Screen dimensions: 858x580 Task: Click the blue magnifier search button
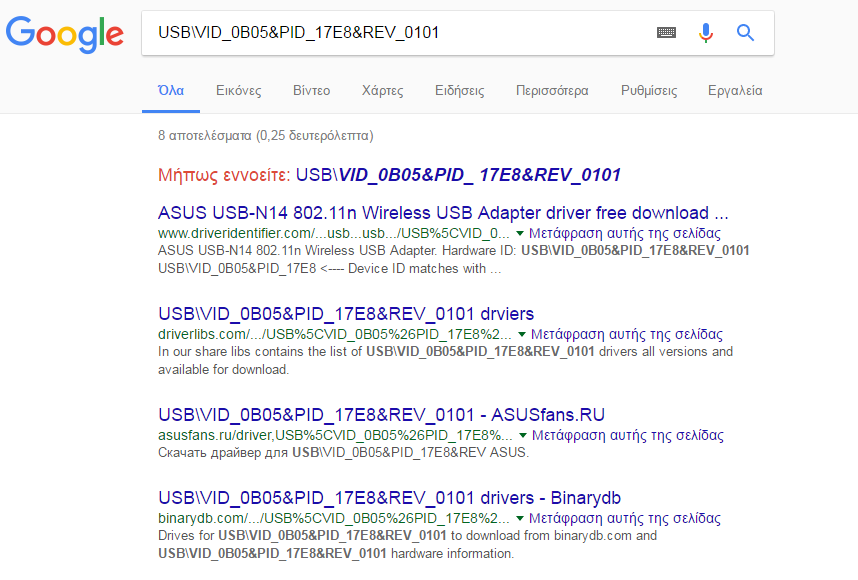pyautogui.click(x=745, y=33)
